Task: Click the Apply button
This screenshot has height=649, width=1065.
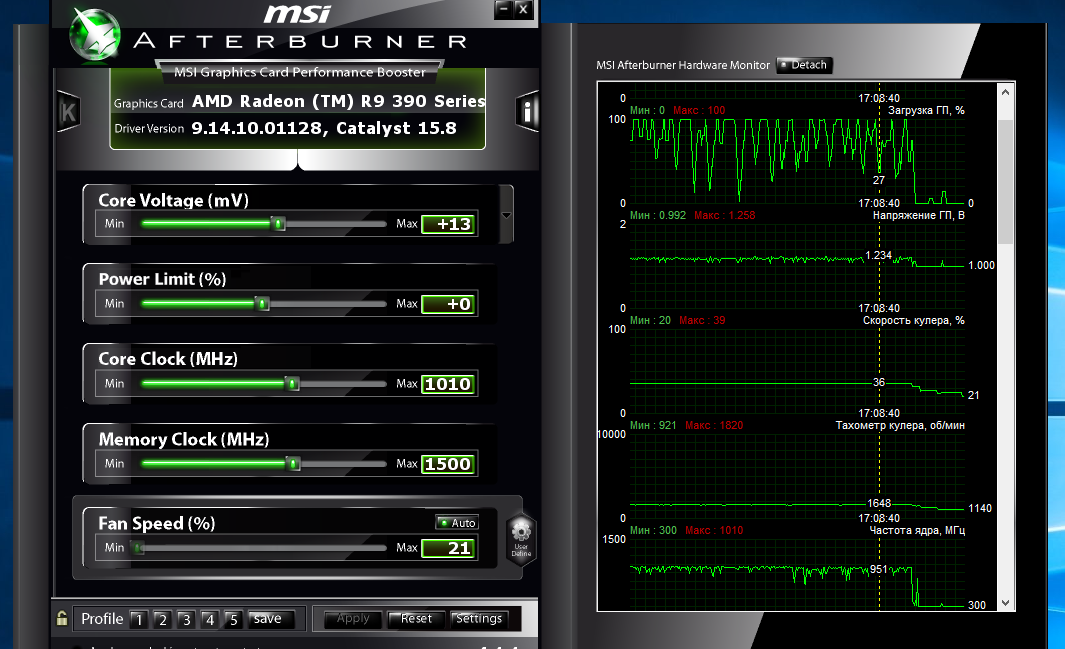Action: [x=353, y=618]
